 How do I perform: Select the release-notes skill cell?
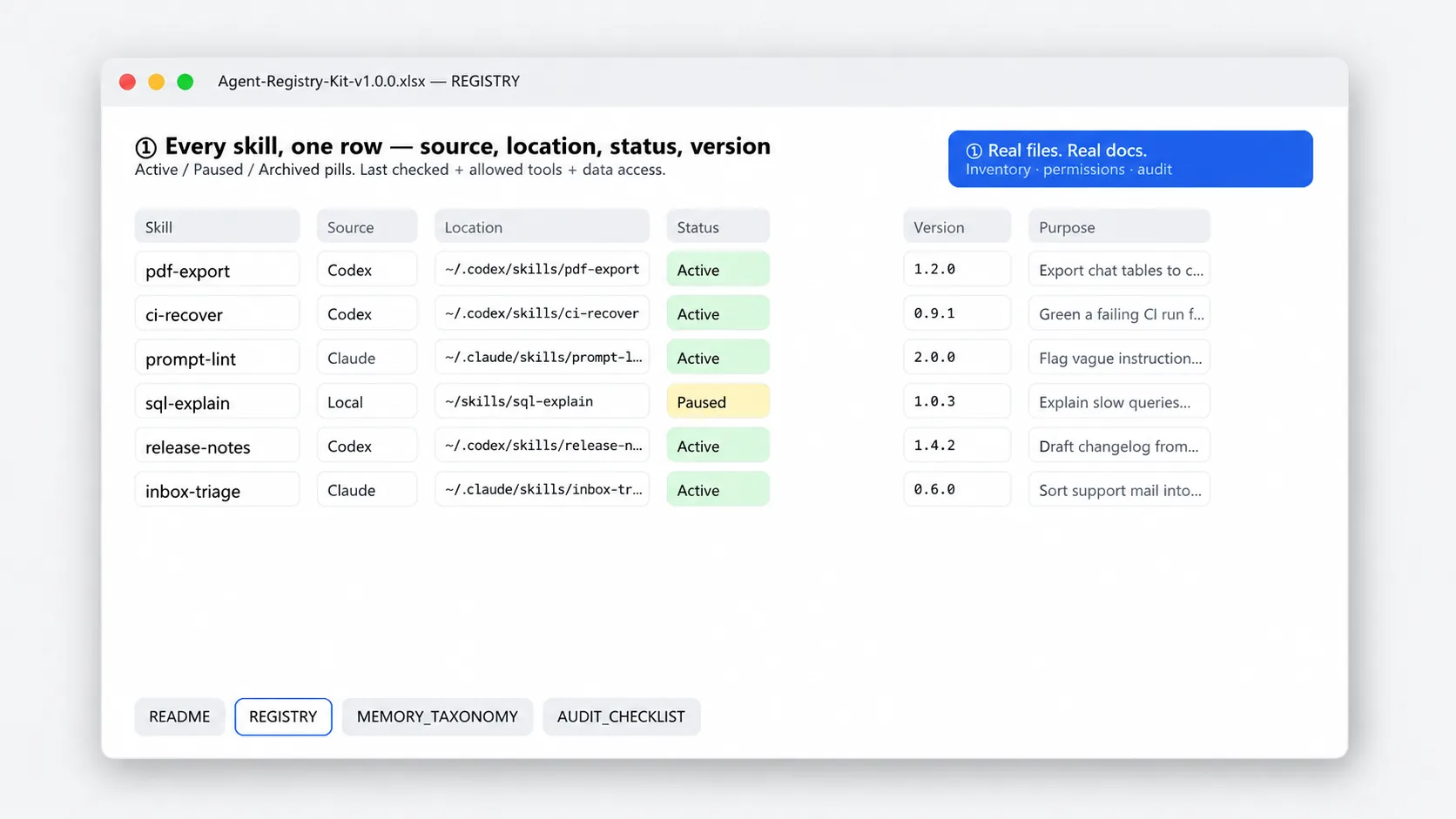pyautogui.click(x=217, y=446)
